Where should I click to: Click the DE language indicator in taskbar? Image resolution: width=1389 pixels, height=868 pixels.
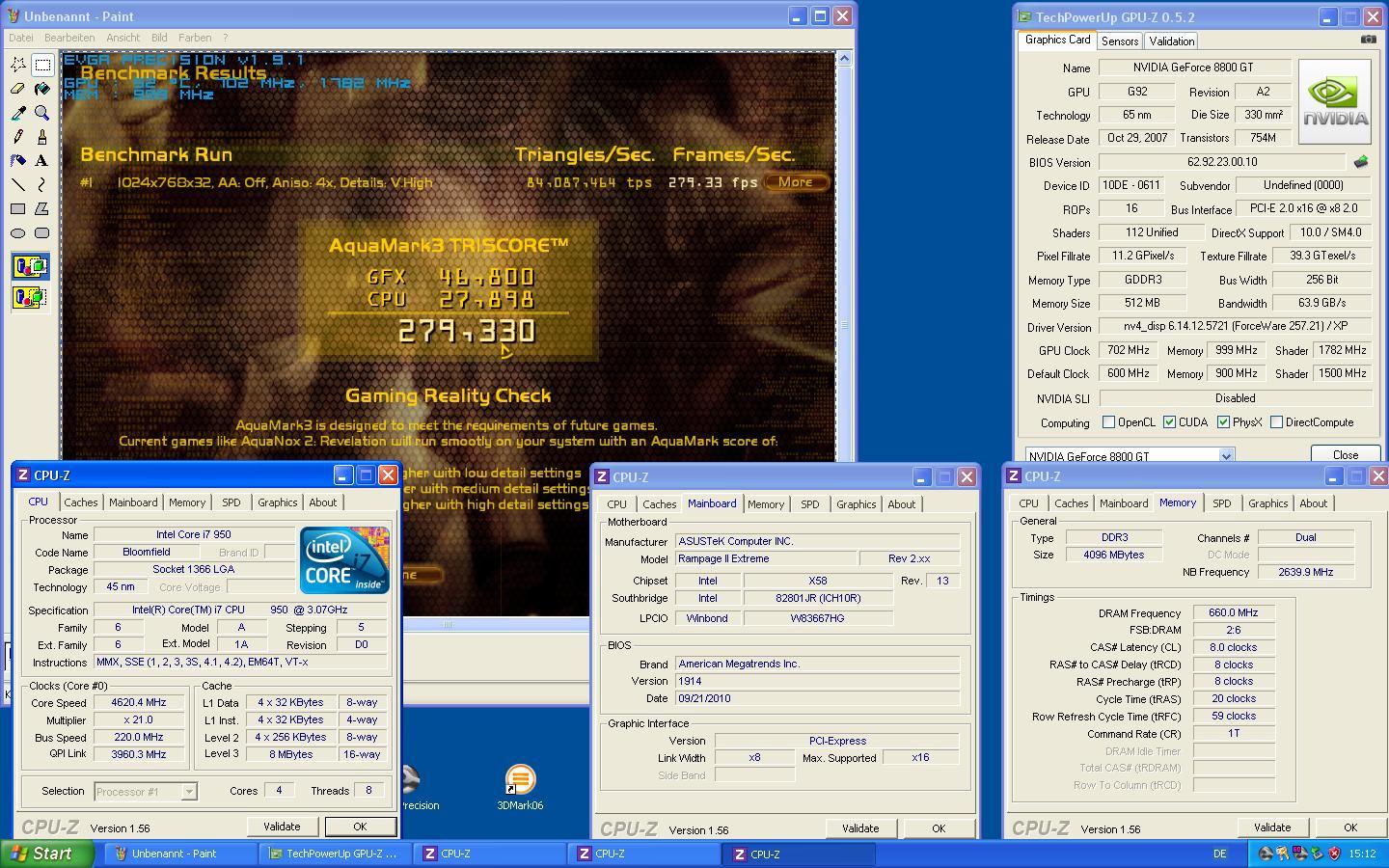[x=1219, y=854]
